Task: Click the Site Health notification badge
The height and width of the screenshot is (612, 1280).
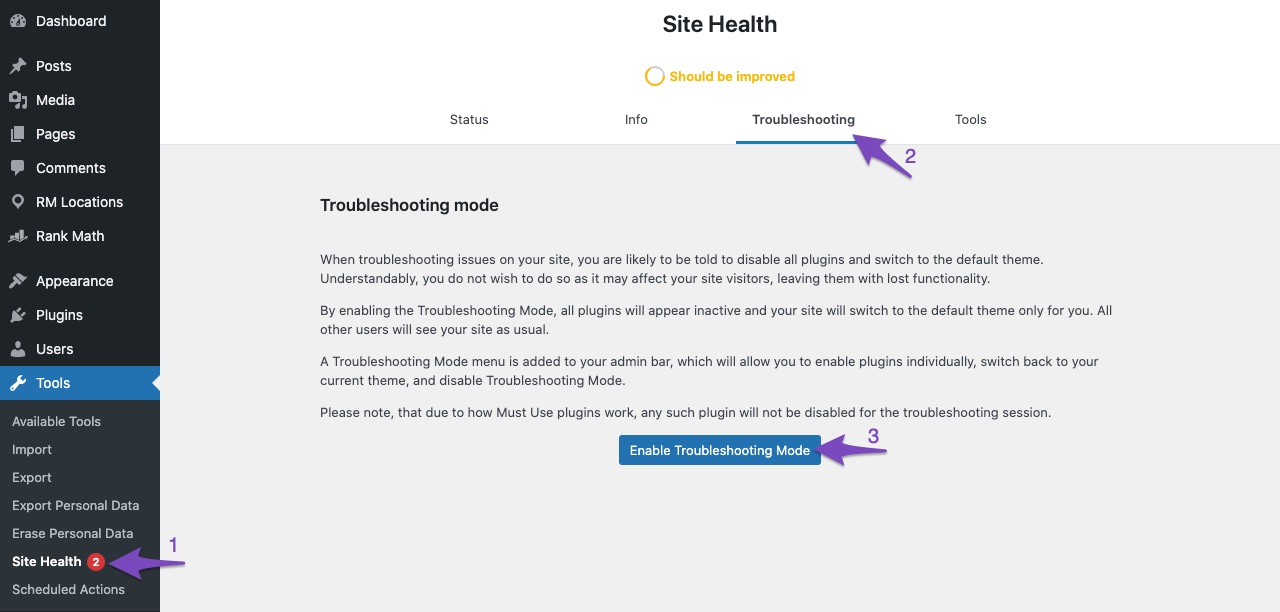Action: pos(95,561)
